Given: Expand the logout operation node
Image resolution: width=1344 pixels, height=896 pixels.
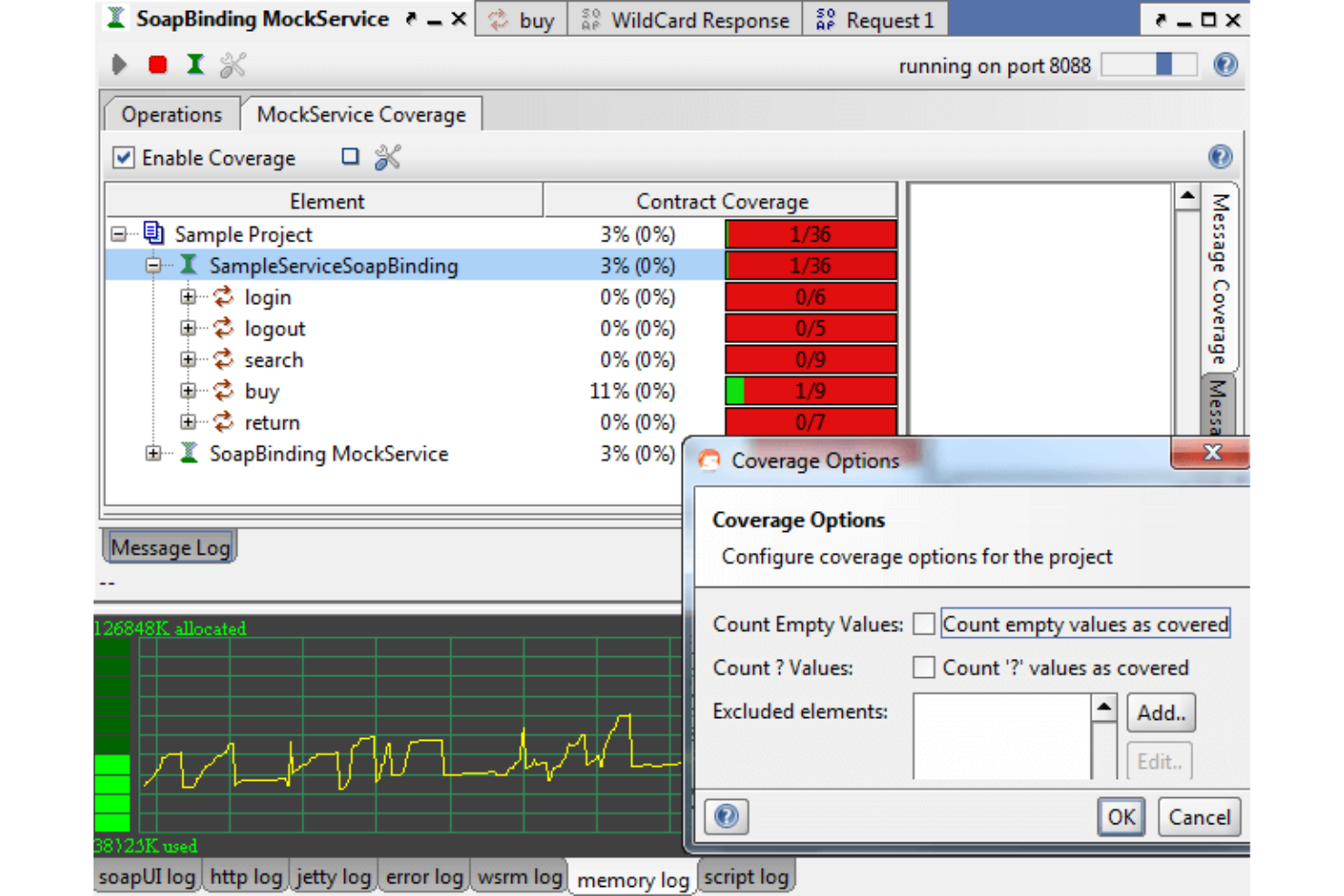Looking at the screenshot, I should tap(188, 329).
